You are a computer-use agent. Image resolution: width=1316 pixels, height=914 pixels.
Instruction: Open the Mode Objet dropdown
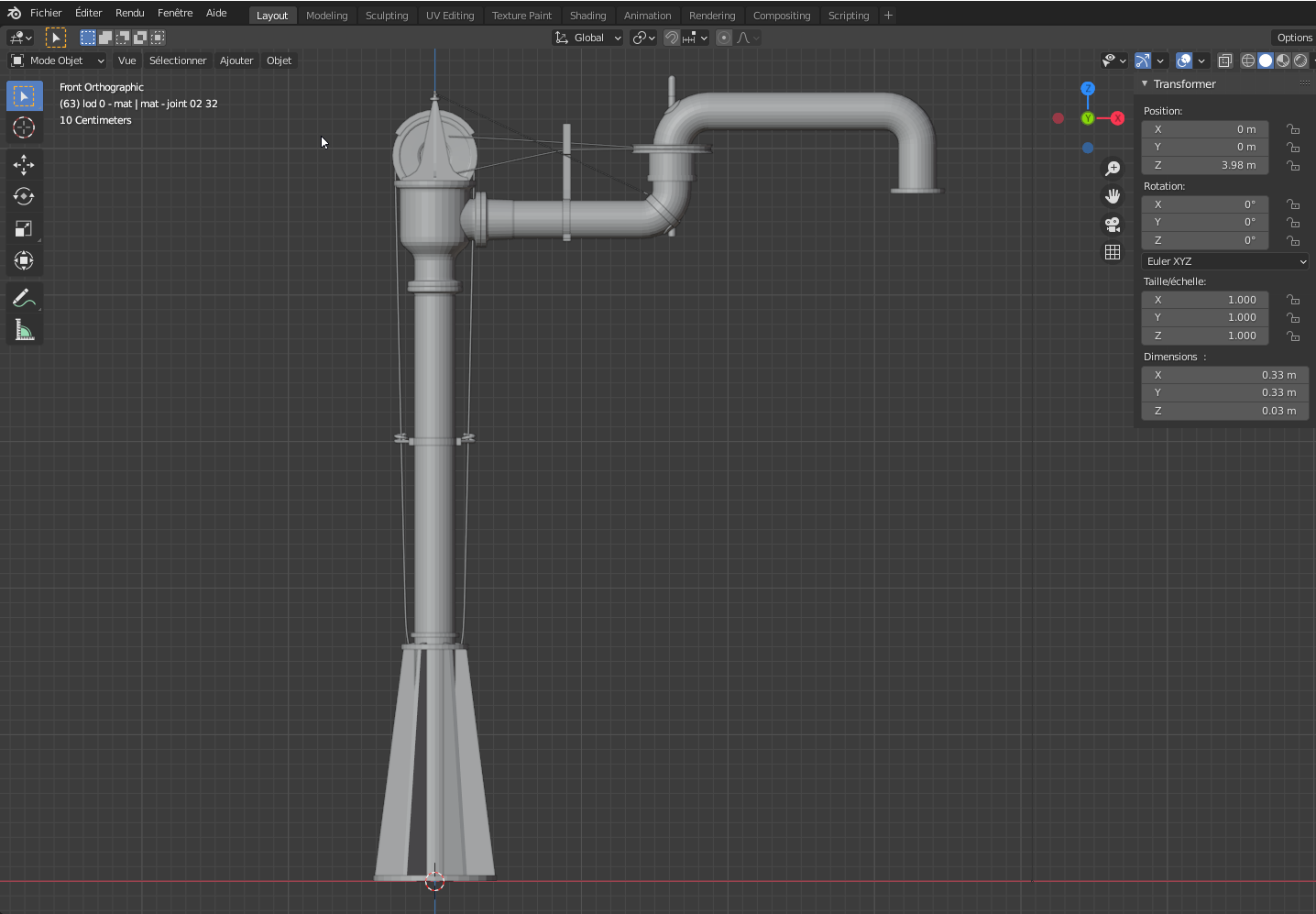point(58,61)
